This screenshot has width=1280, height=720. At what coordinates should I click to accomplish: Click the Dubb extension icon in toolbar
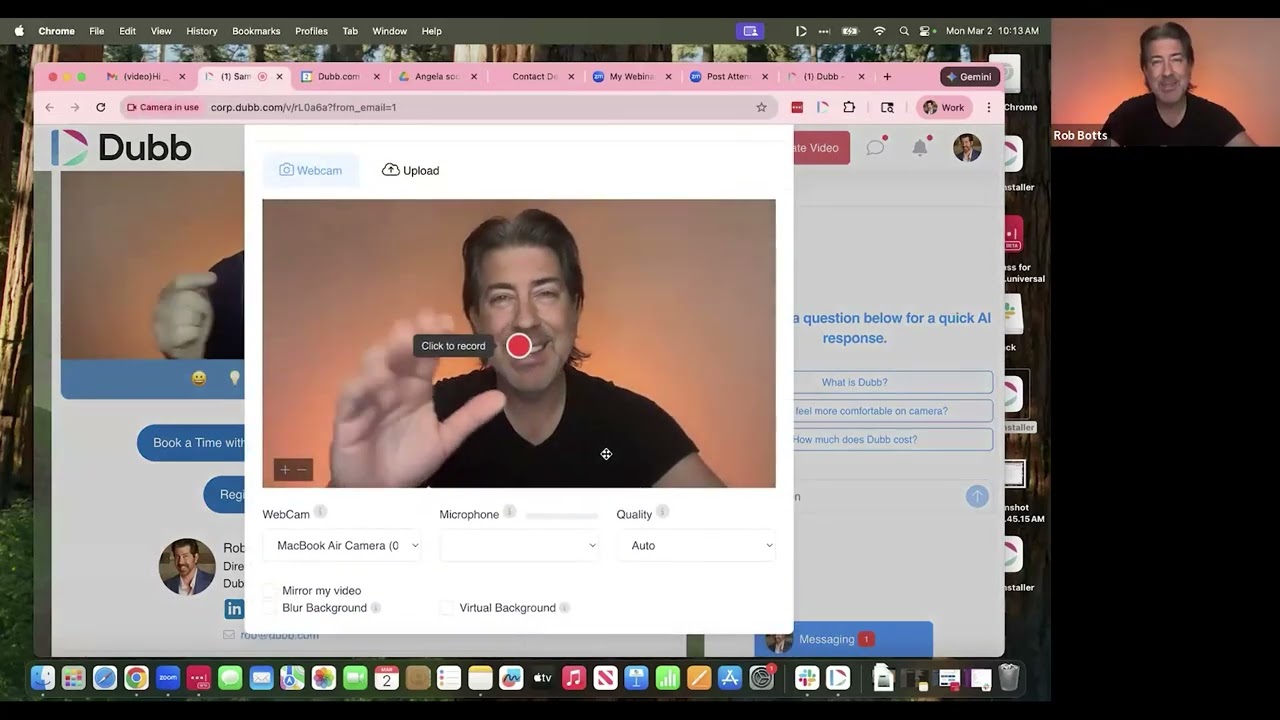coord(823,107)
